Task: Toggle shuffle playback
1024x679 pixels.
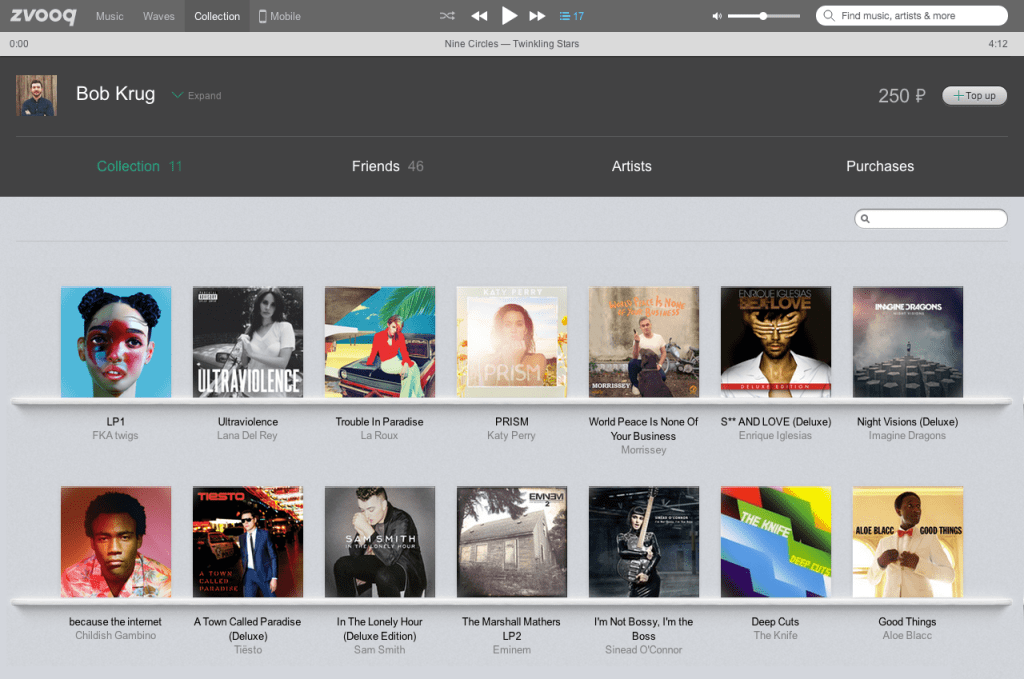Action: [447, 16]
